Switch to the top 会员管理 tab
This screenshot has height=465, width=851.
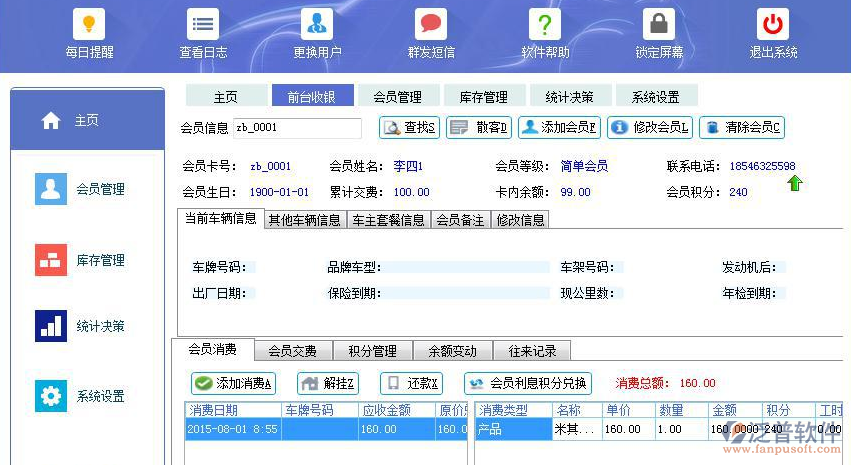[x=398, y=96]
